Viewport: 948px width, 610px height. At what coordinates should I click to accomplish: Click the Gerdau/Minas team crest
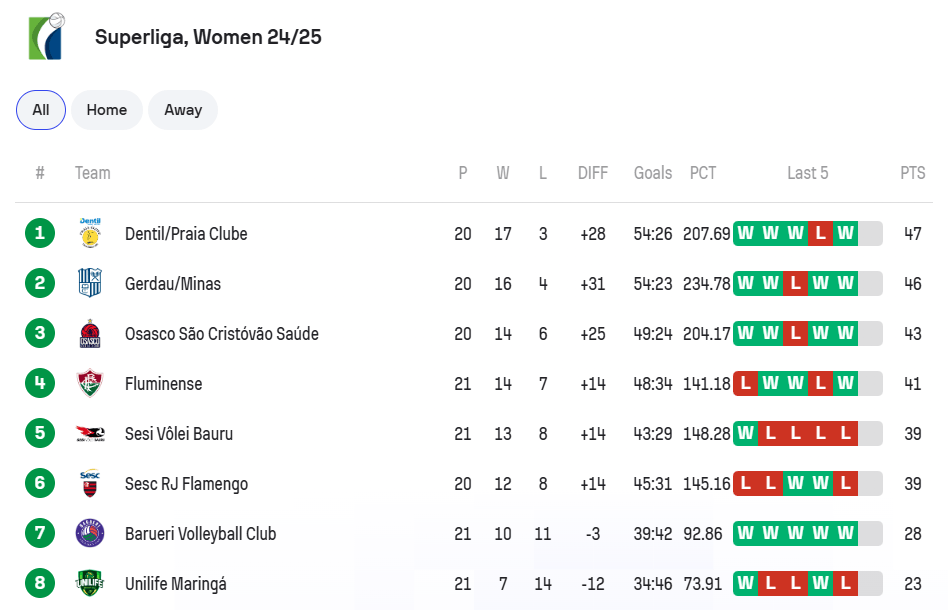coord(90,284)
